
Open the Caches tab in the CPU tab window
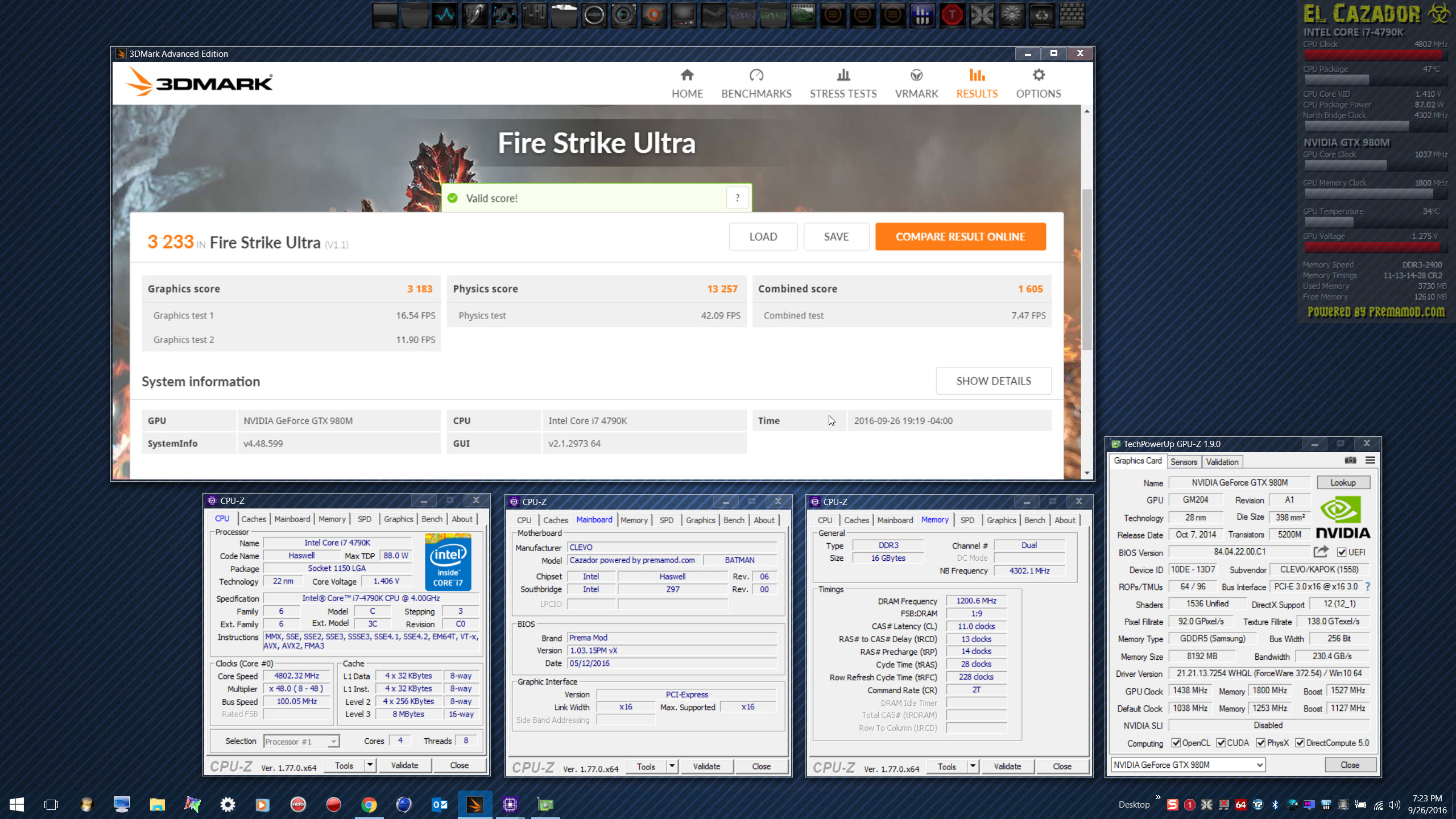(254, 519)
